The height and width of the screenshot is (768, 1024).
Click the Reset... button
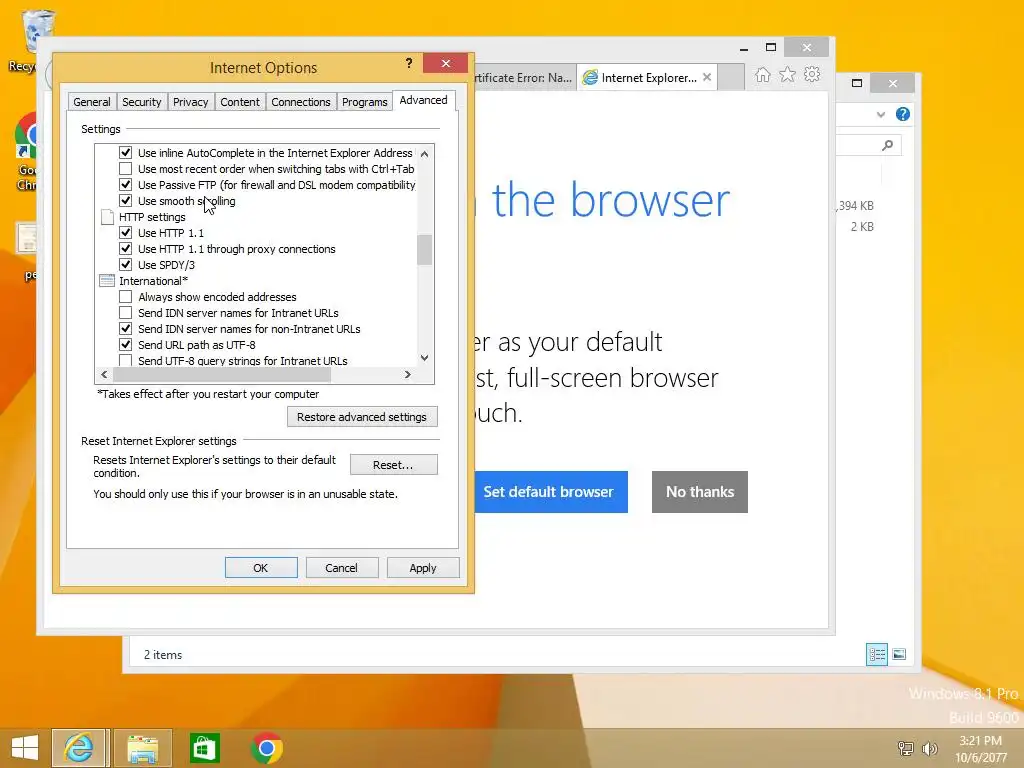[x=393, y=465]
